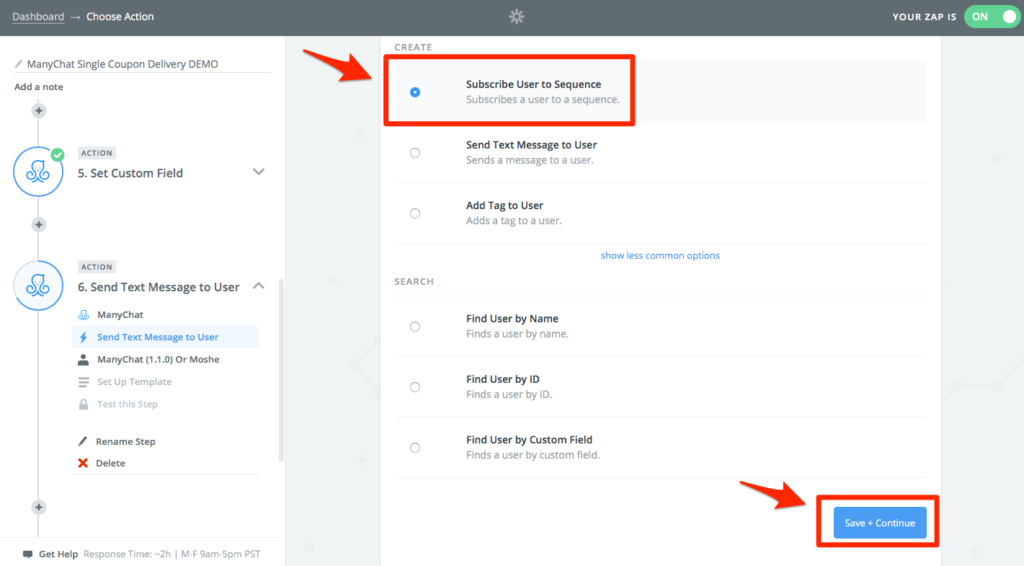This screenshot has height=566, width=1024.
Task: Expand step 5 Set Custom Field chevron
Action: point(259,172)
